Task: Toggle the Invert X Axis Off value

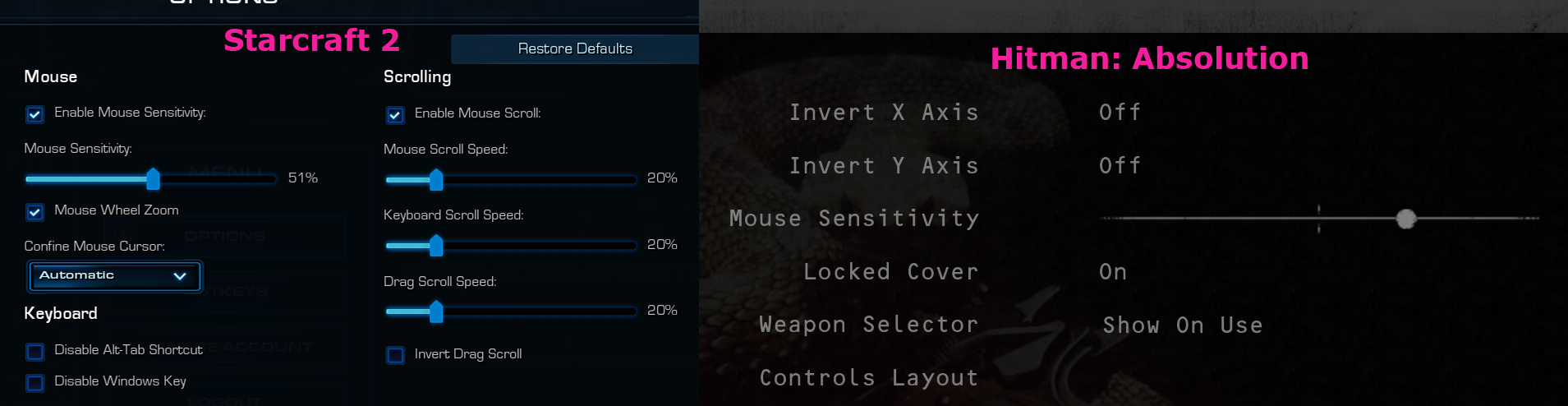Action: point(1120,113)
